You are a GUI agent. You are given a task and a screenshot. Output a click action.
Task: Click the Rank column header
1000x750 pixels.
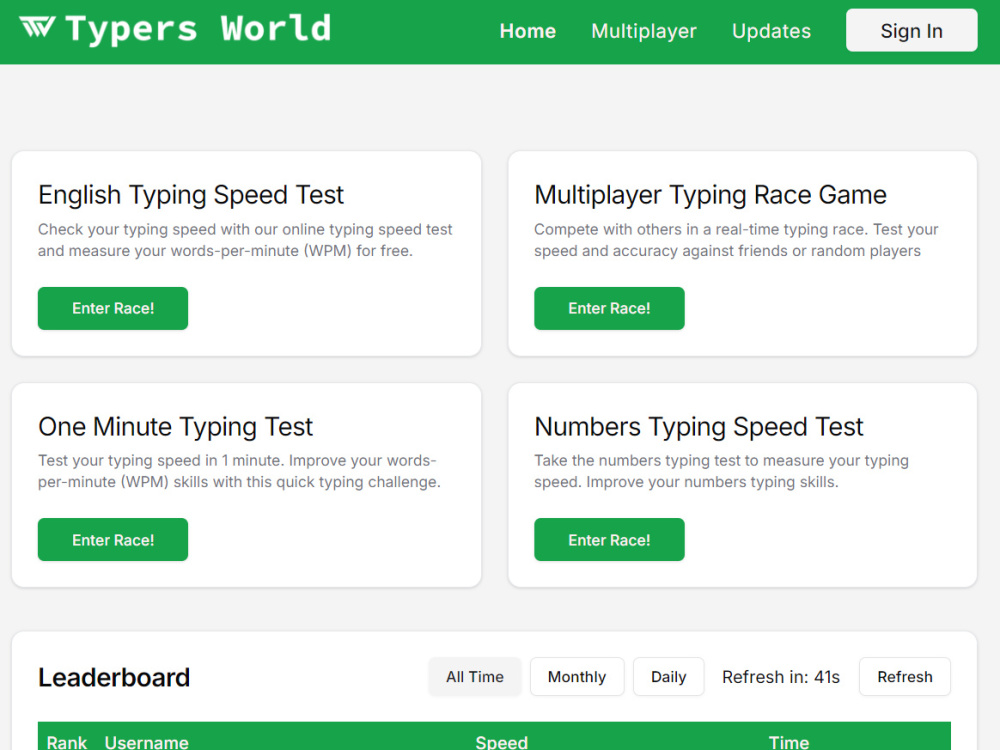tap(66, 742)
